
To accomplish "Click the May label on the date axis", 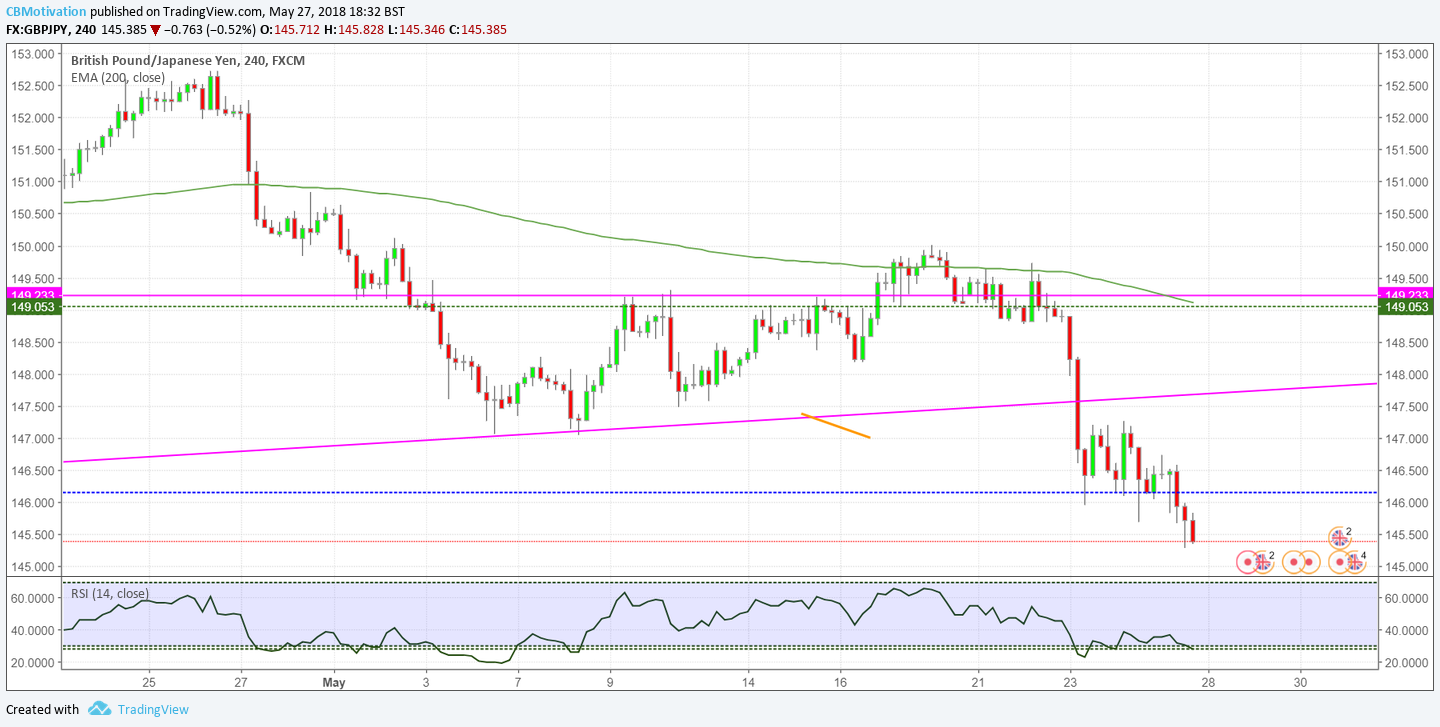I will click(333, 683).
